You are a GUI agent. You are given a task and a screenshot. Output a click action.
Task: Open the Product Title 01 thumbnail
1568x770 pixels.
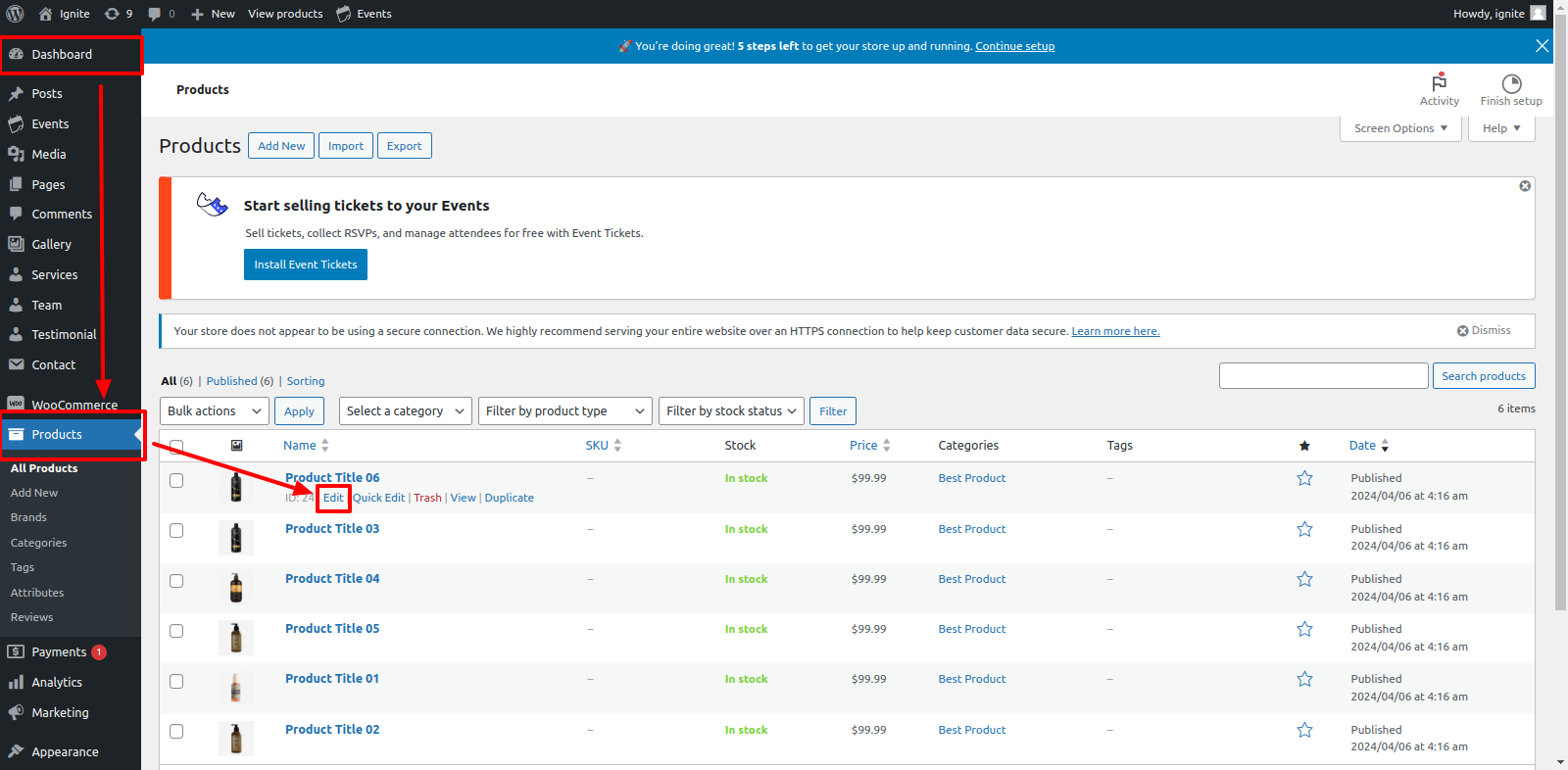point(236,688)
